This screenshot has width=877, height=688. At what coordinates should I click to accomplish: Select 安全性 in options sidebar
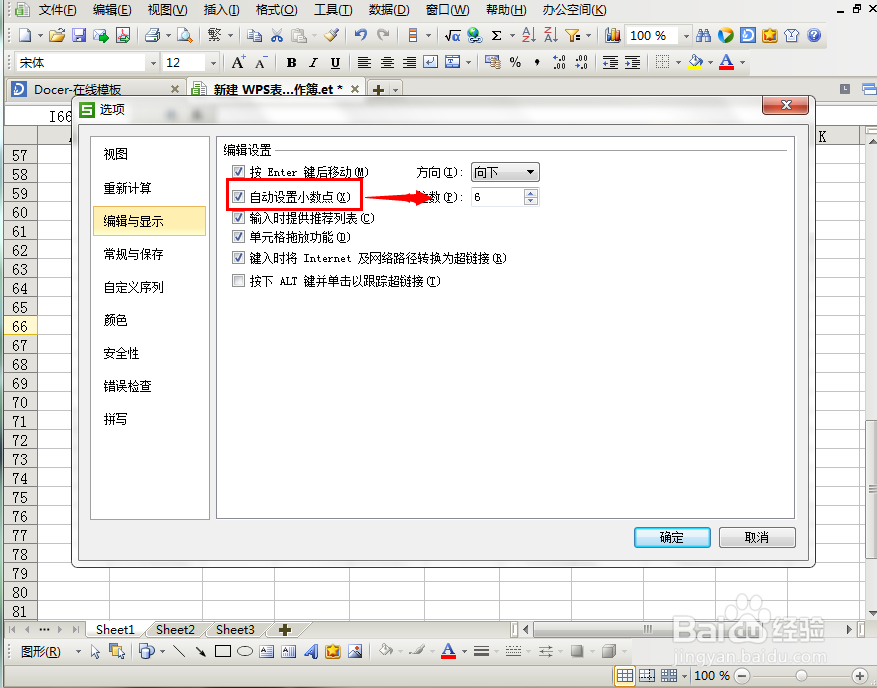coord(121,353)
